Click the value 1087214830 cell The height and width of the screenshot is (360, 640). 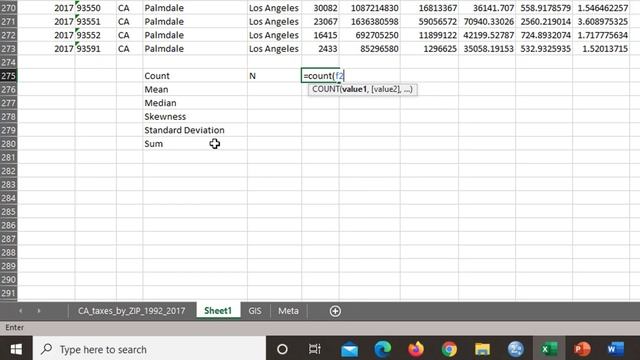point(370,8)
